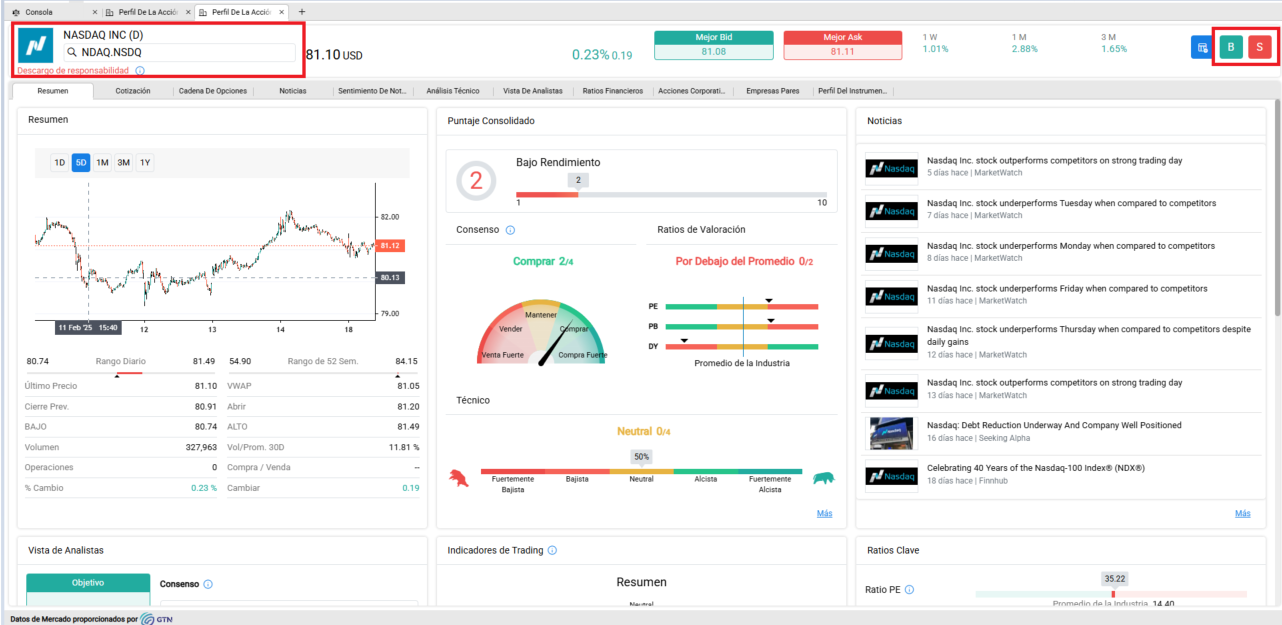
Task: Click the Más link under Noticias
Action: (x=1242, y=514)
